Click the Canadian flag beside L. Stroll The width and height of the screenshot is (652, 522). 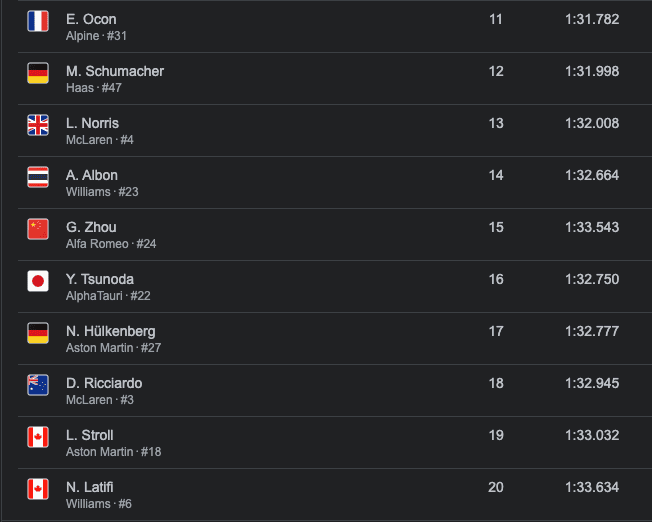(x=38, y=437)
